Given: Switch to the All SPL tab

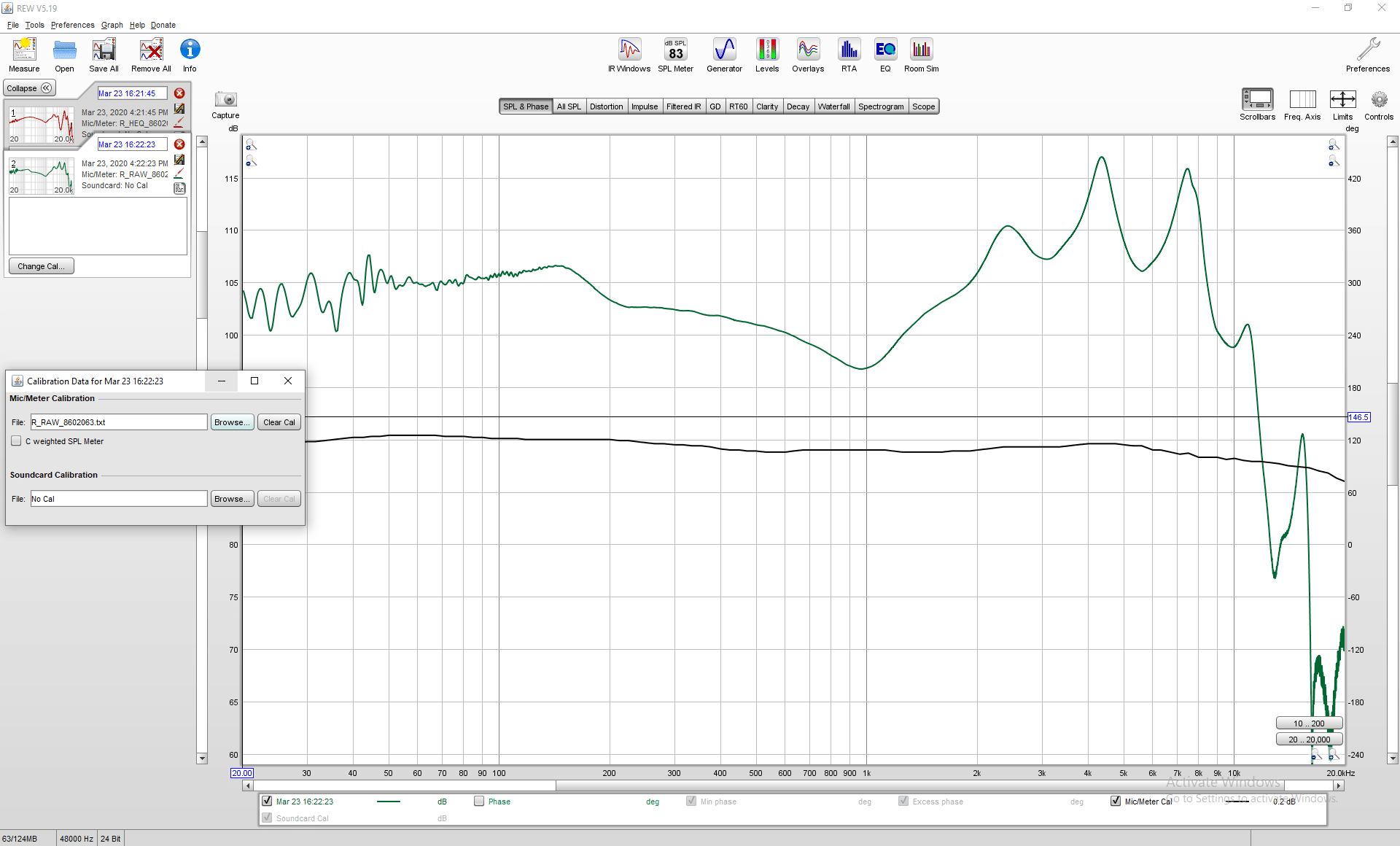Looking at the screenshot, I should point(569,106).
